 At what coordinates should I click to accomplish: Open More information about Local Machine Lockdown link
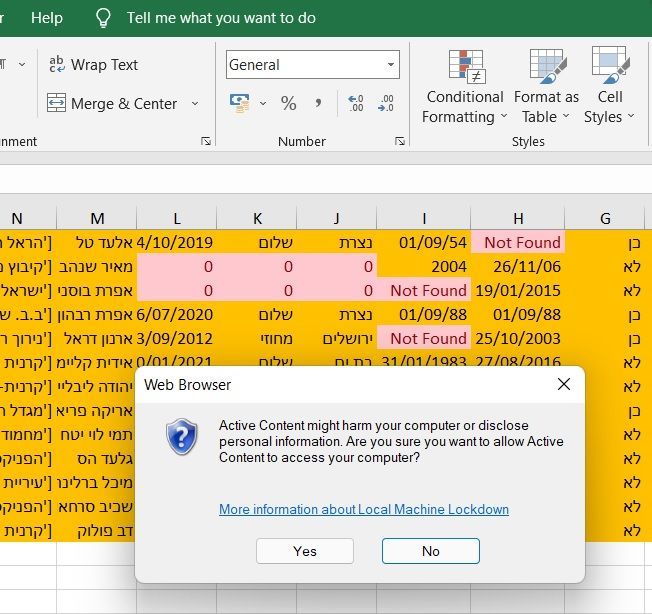(x=364, y=509)
